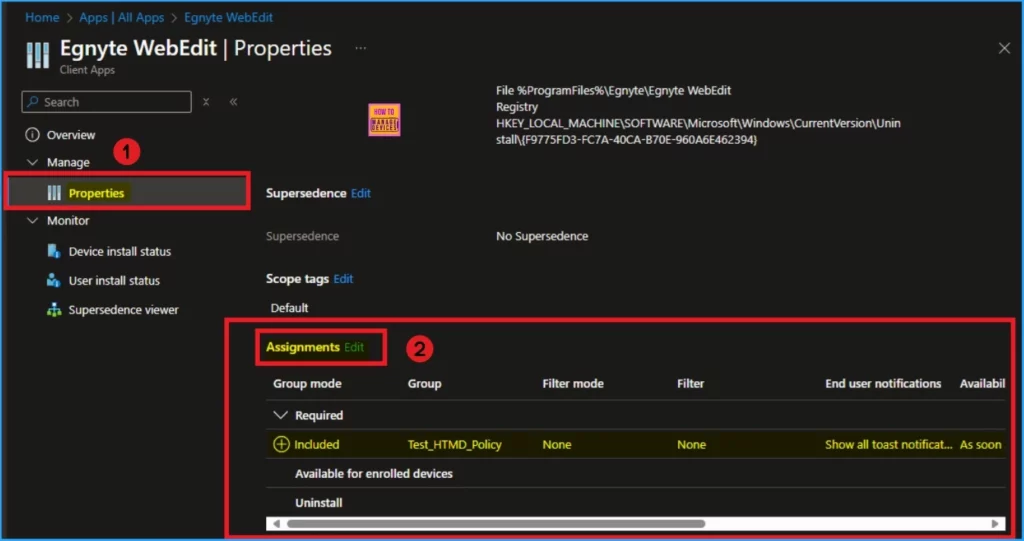Click the Supersedence viewer icon
Screen dimensions: 1024x541
tap(54, 310)
